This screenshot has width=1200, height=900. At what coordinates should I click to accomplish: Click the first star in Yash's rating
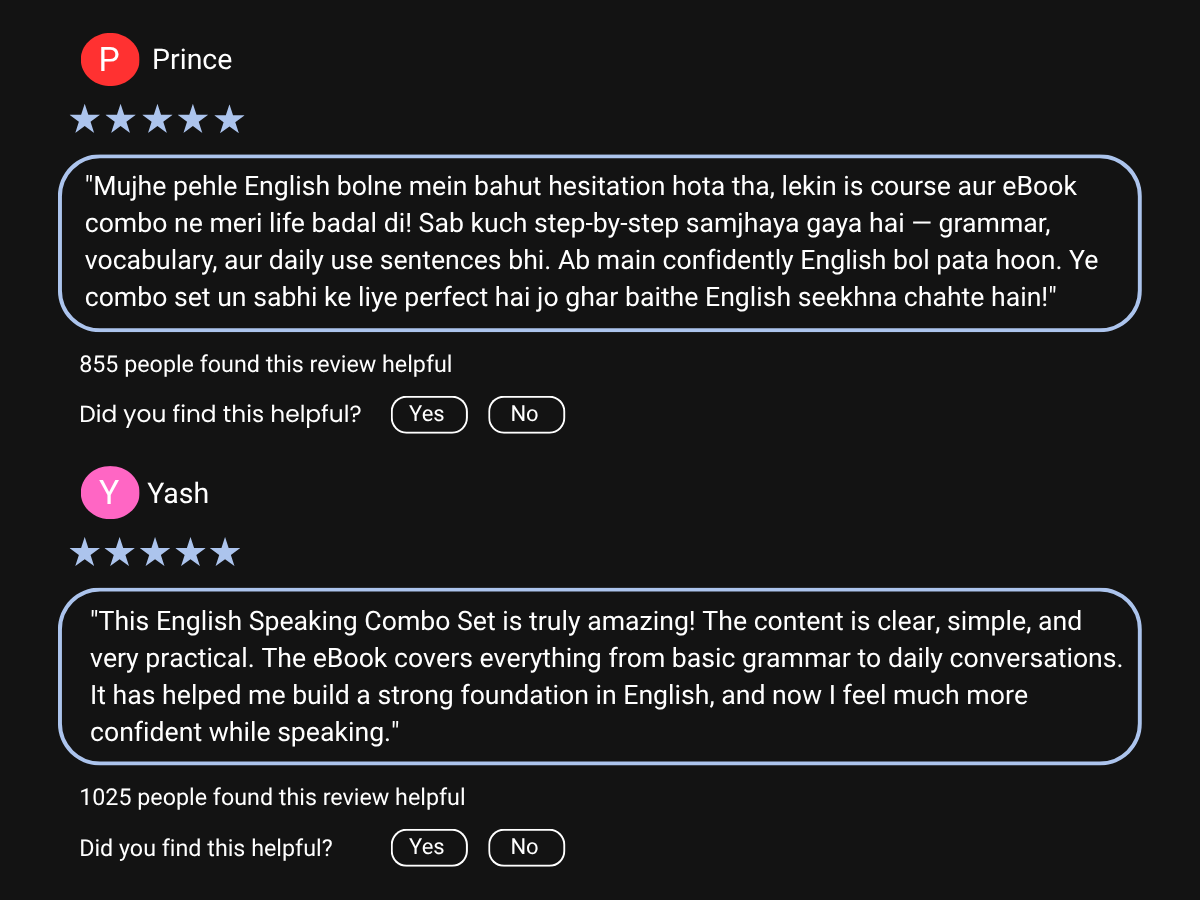(x=84, y=552)
